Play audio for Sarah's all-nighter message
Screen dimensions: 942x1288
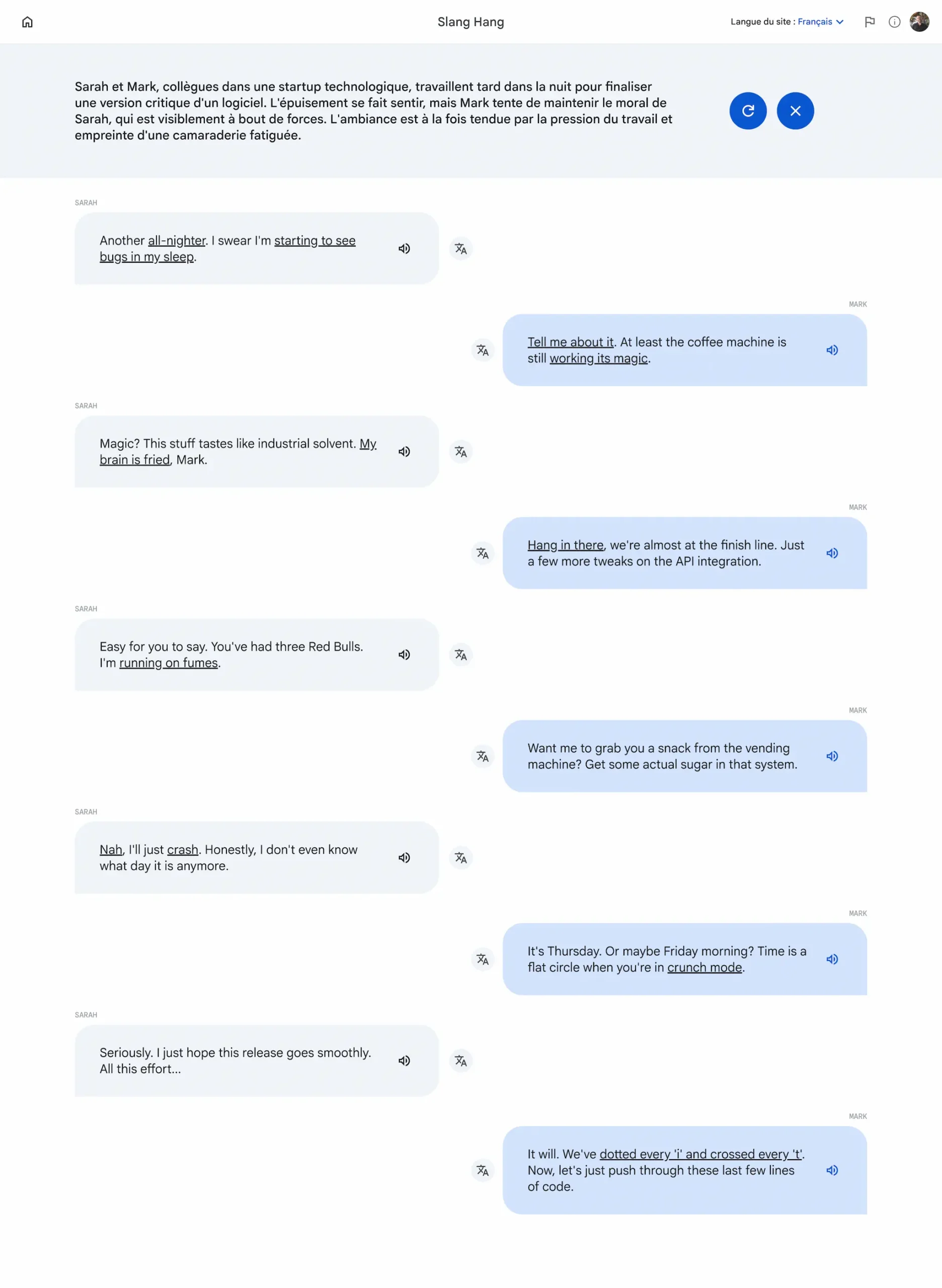tap(404, 249)
